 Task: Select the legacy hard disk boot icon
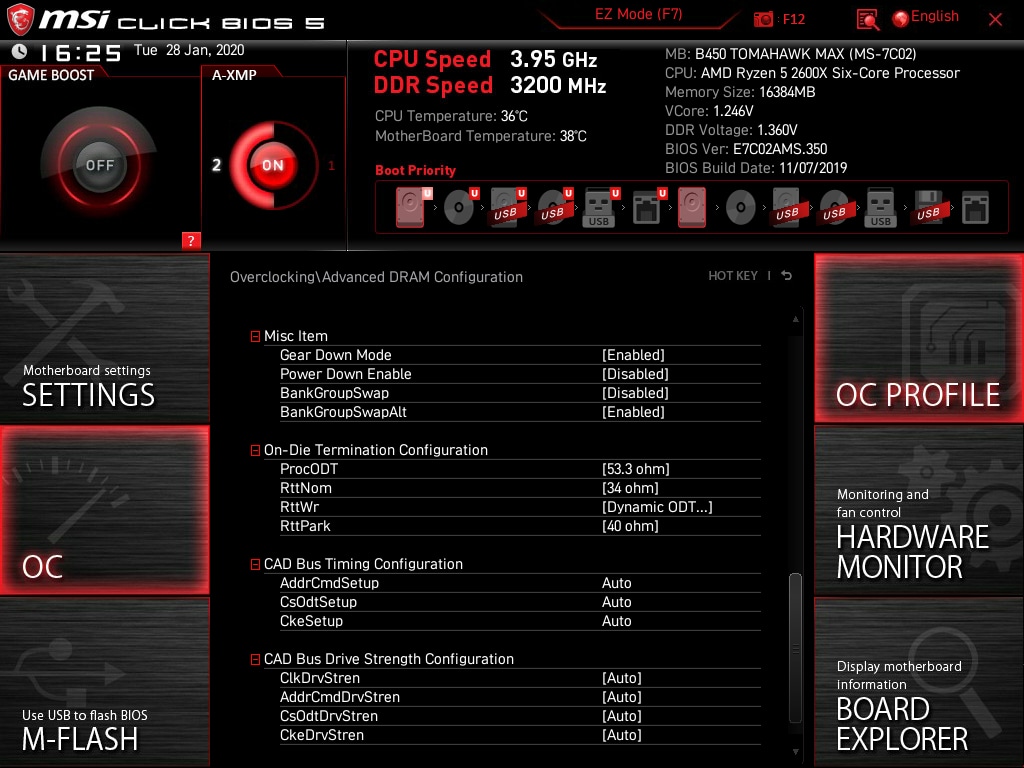click(692, 208)
